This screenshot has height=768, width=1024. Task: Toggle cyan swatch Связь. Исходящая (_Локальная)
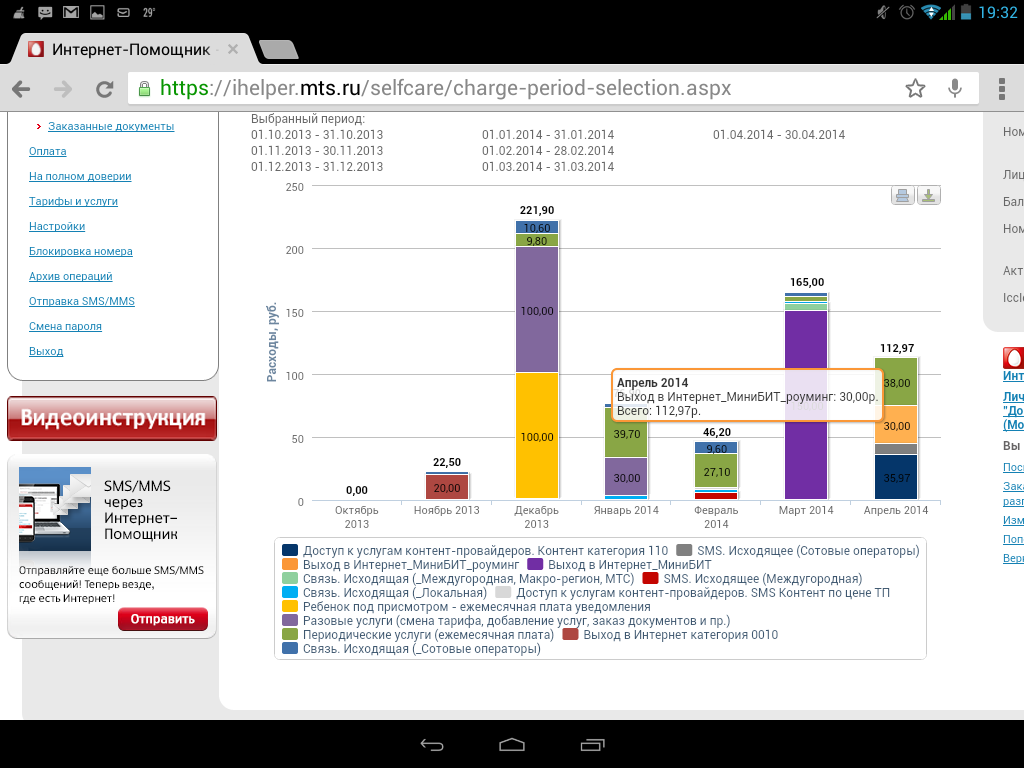[290, 592]
